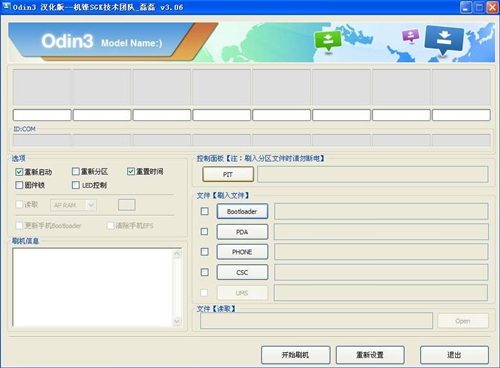The image size is (500, 368).
Task: Start flashing with 开始刷机 button
Action: click(x=296, y=355)
